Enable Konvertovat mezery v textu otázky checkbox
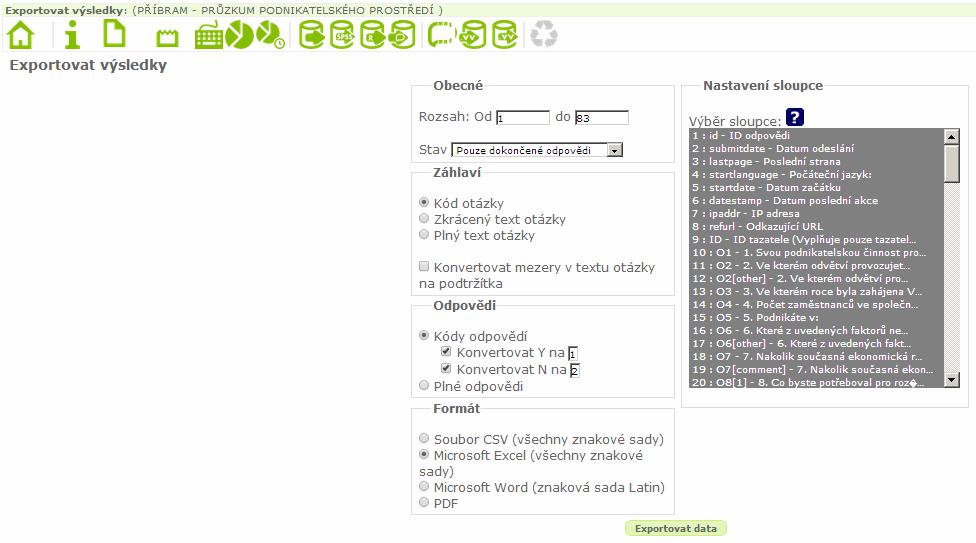The height and width of the screenshot is (543, 976). pyautogui.click(x=424, y=267)
